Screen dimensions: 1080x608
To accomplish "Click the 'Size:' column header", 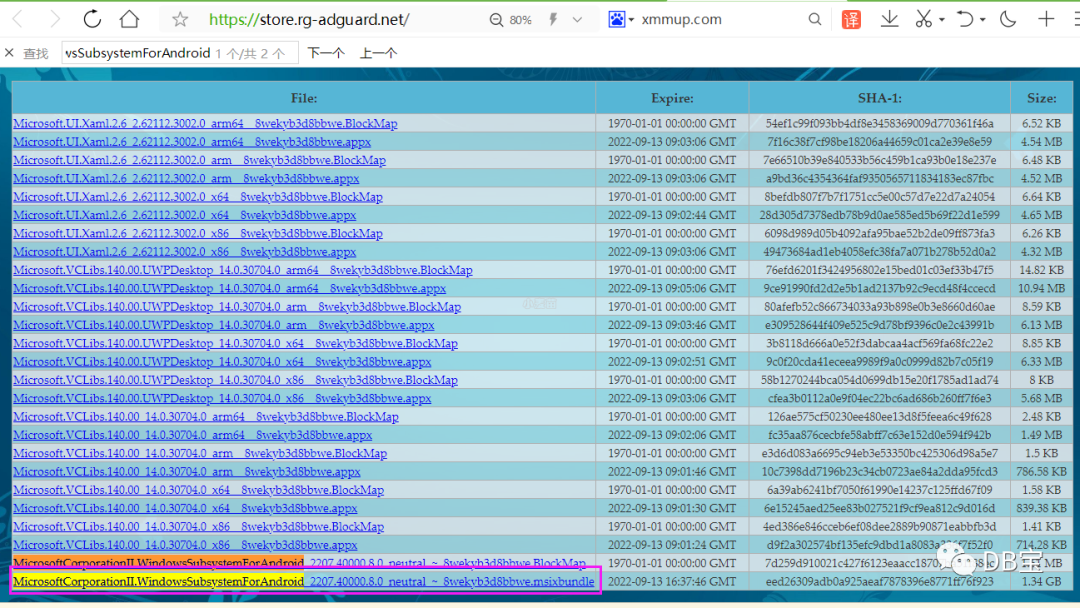I will (x=1041, y=98).
